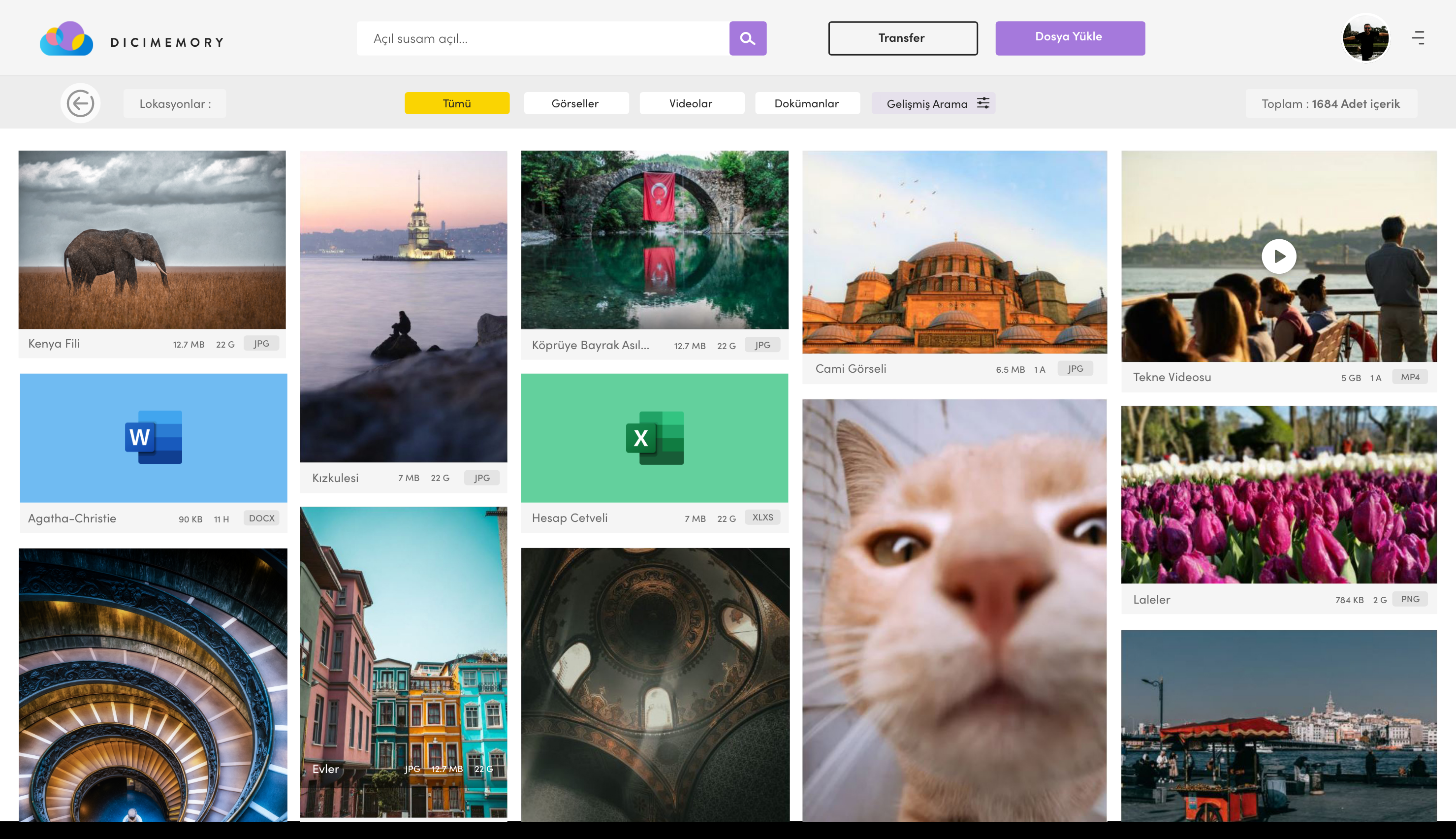Open the Evler colorful houses thumbnail

(403, 662)
